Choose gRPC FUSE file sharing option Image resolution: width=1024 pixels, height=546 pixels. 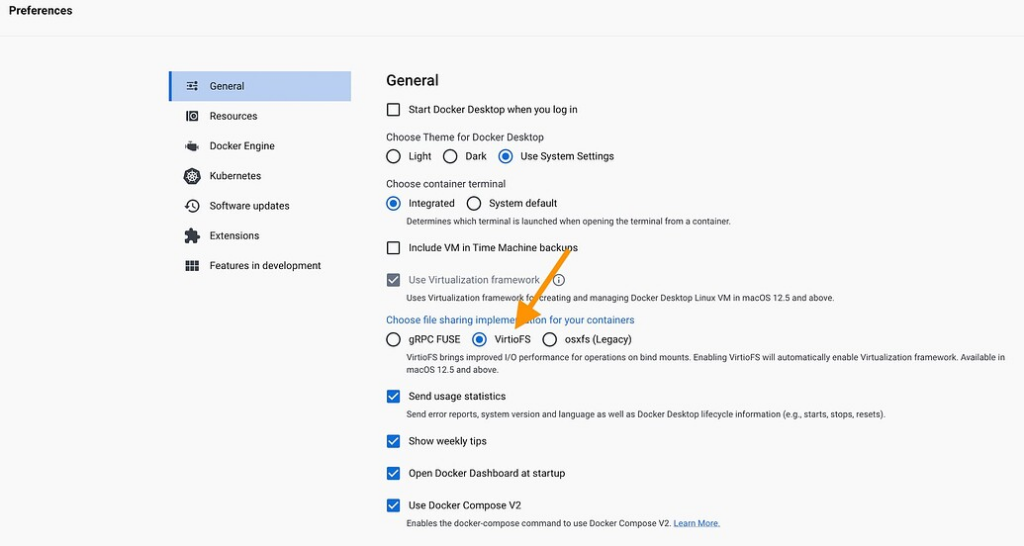coord(393,340)
